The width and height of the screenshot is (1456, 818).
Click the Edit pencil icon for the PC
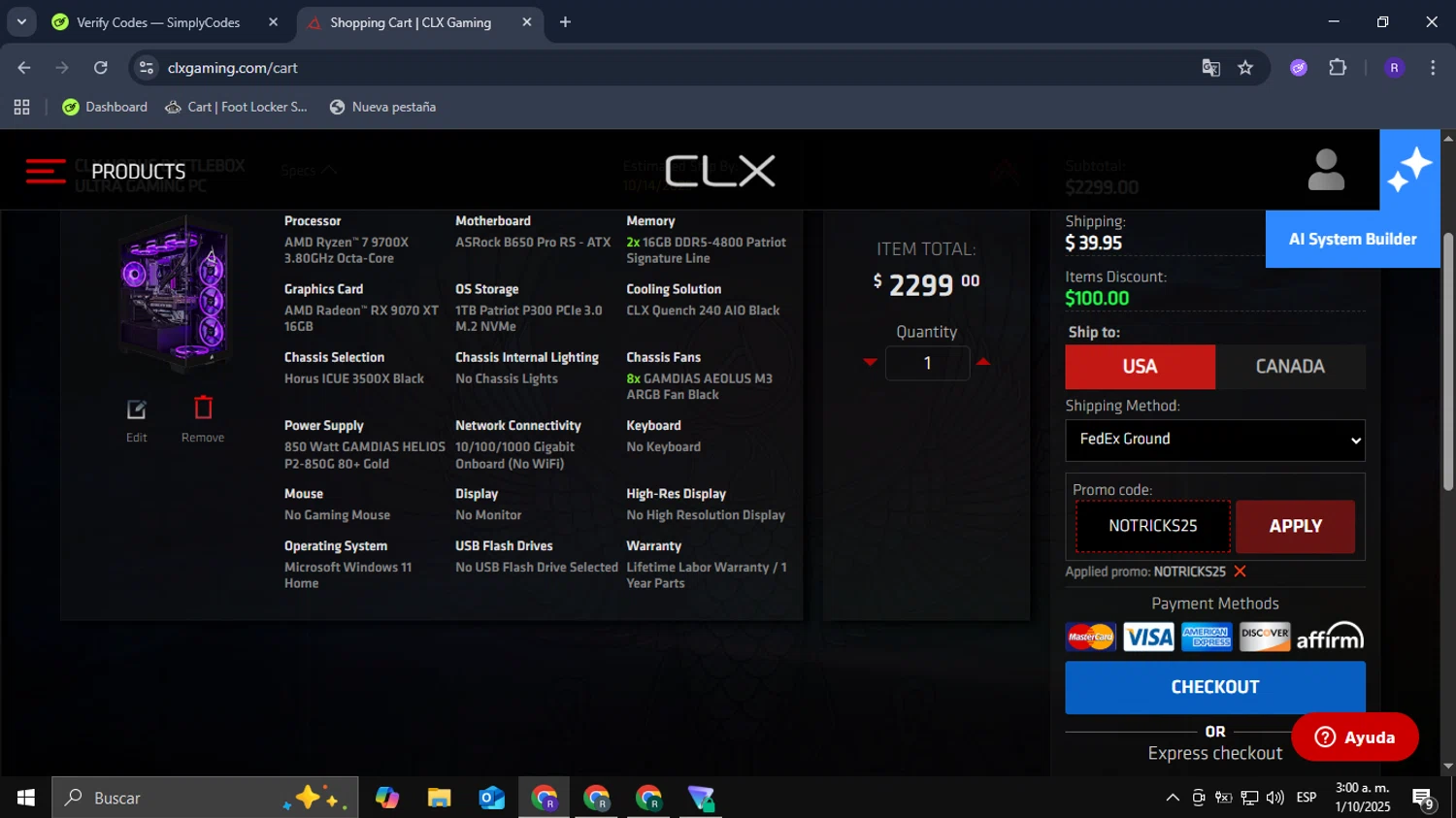(137, 410)
